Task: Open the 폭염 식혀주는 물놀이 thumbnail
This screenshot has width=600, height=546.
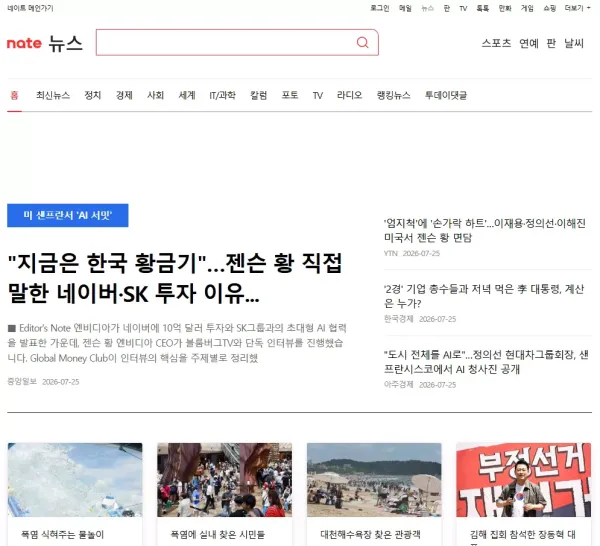Action: 75,480
